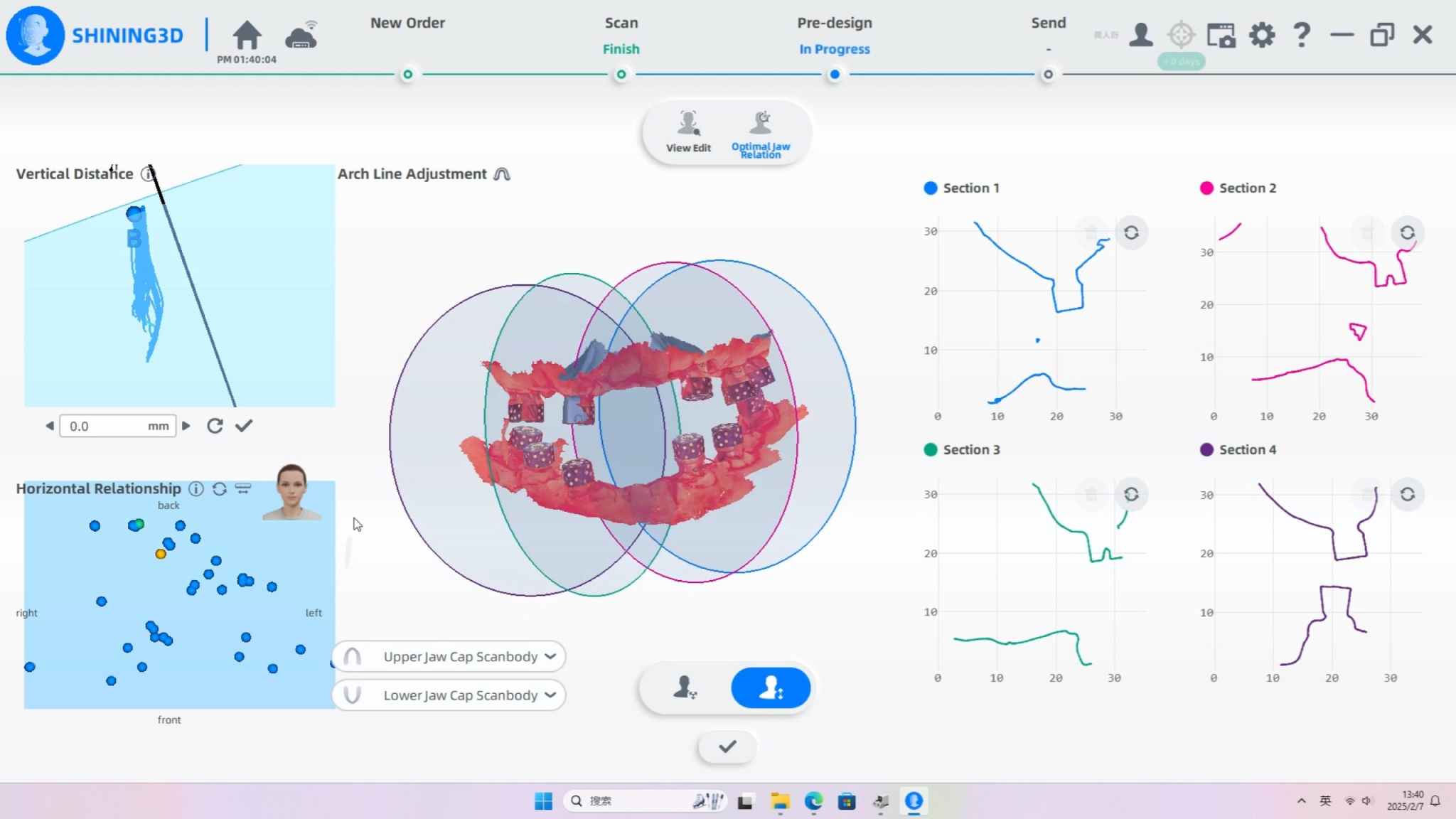Toggle the blue highlighted face-mode button
Screen dimensions: 1456x819
pyautogui.click(x=771, y=687)
